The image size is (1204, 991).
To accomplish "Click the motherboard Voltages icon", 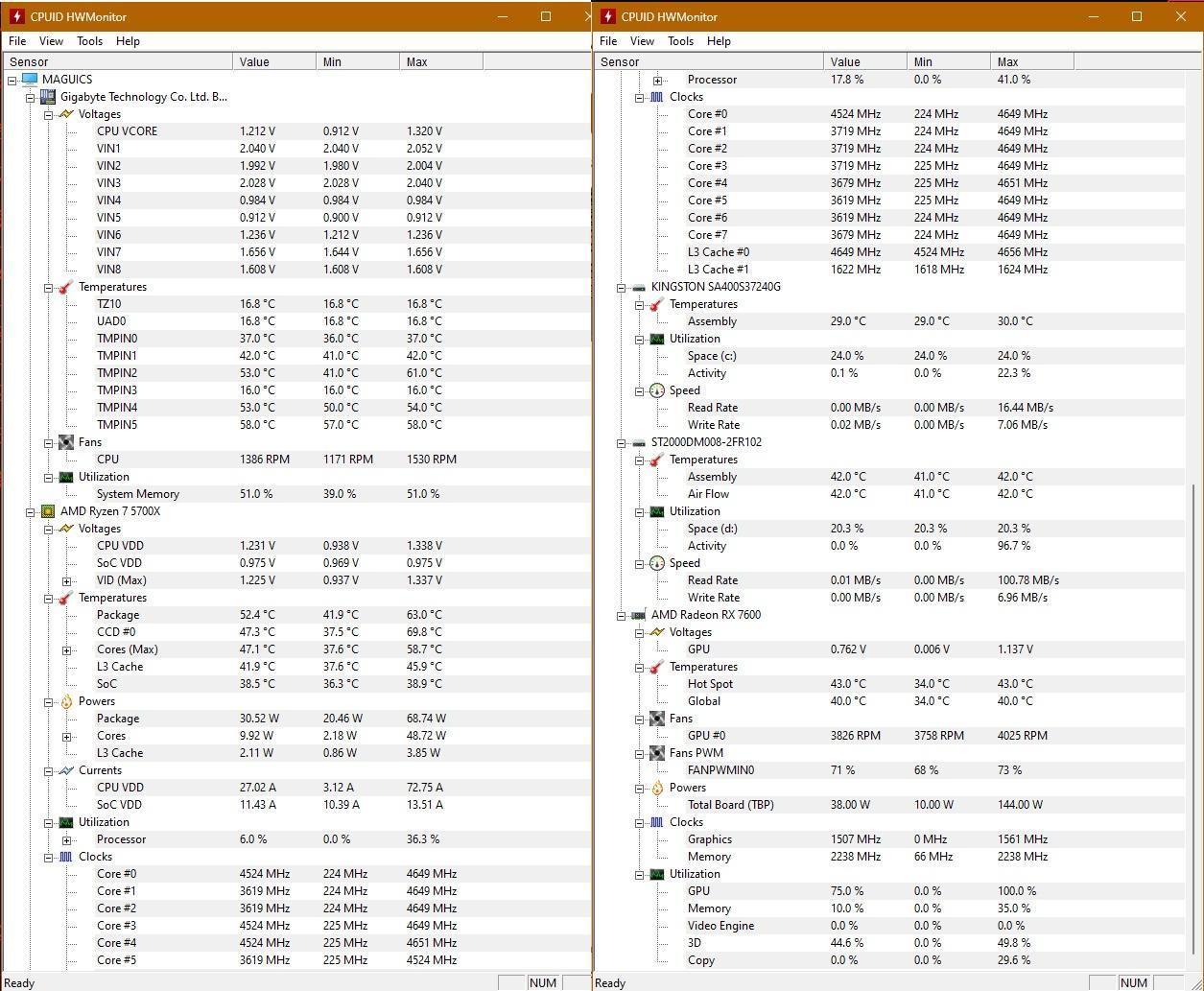I will [65, 114].
